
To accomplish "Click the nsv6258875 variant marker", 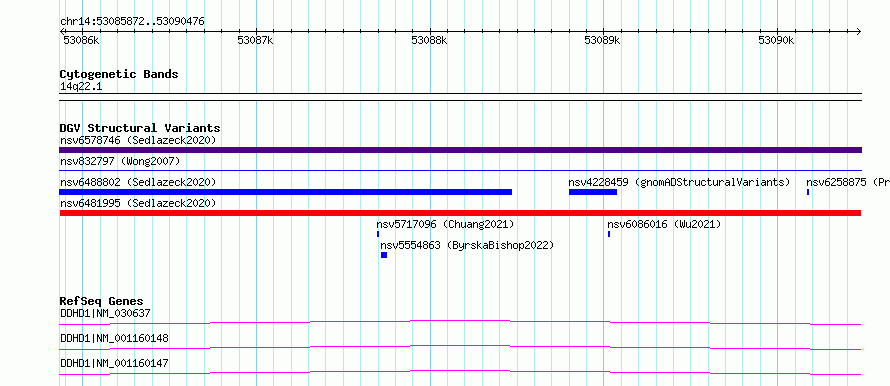I will click(x=808, y=192).
